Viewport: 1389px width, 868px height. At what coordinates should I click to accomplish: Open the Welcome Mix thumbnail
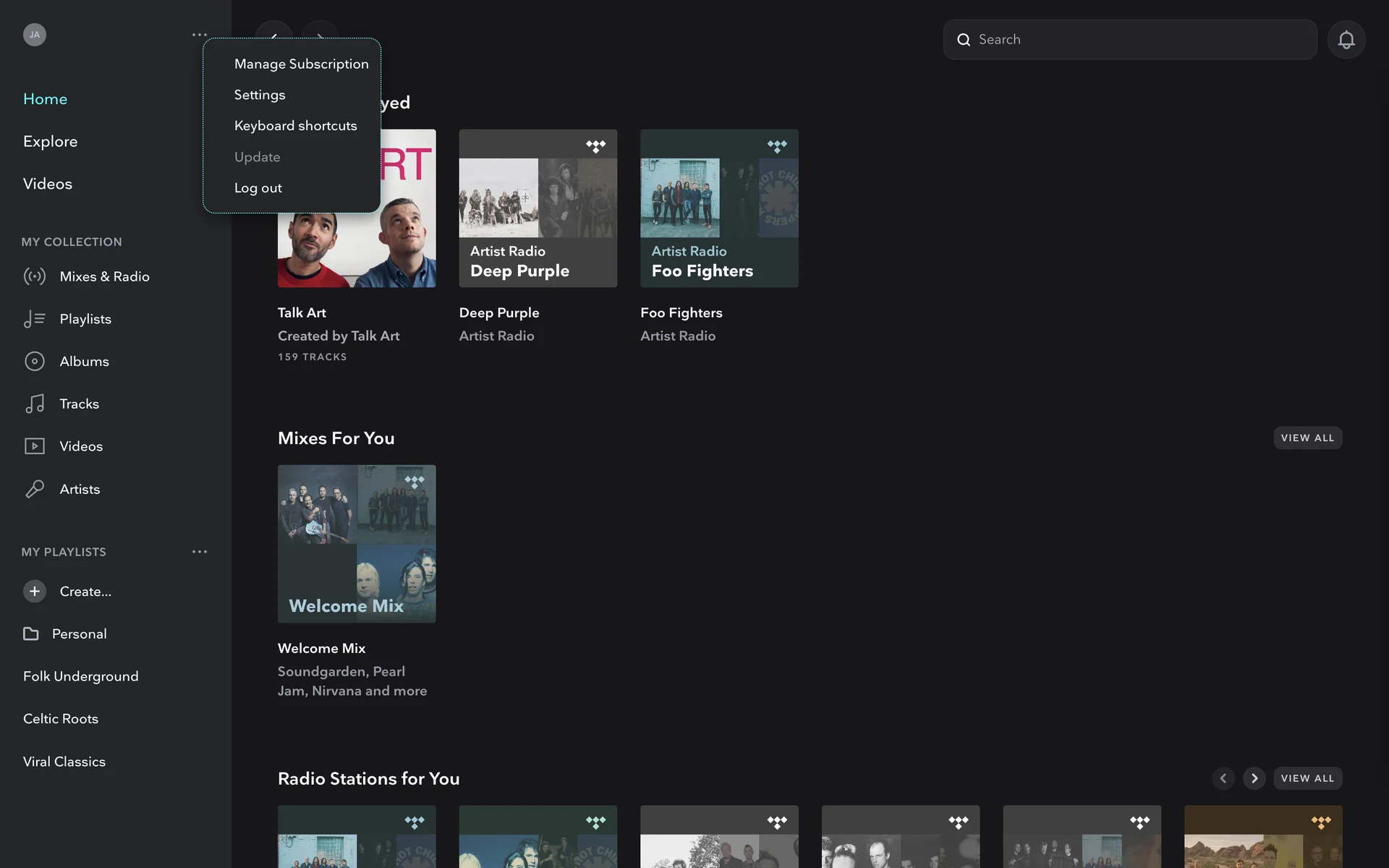tap(357, 543)
